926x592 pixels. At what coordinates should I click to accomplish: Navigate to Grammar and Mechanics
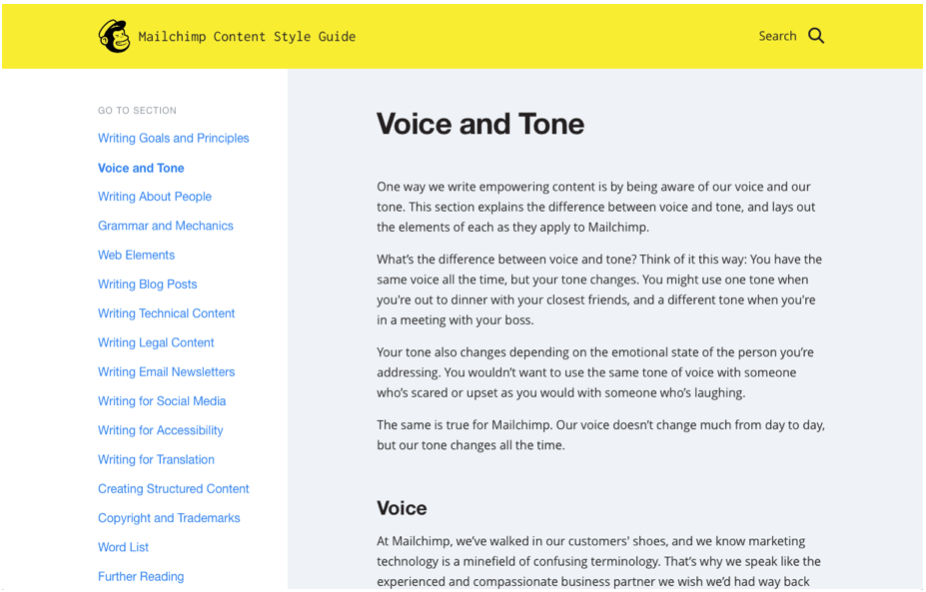[165, 226]
